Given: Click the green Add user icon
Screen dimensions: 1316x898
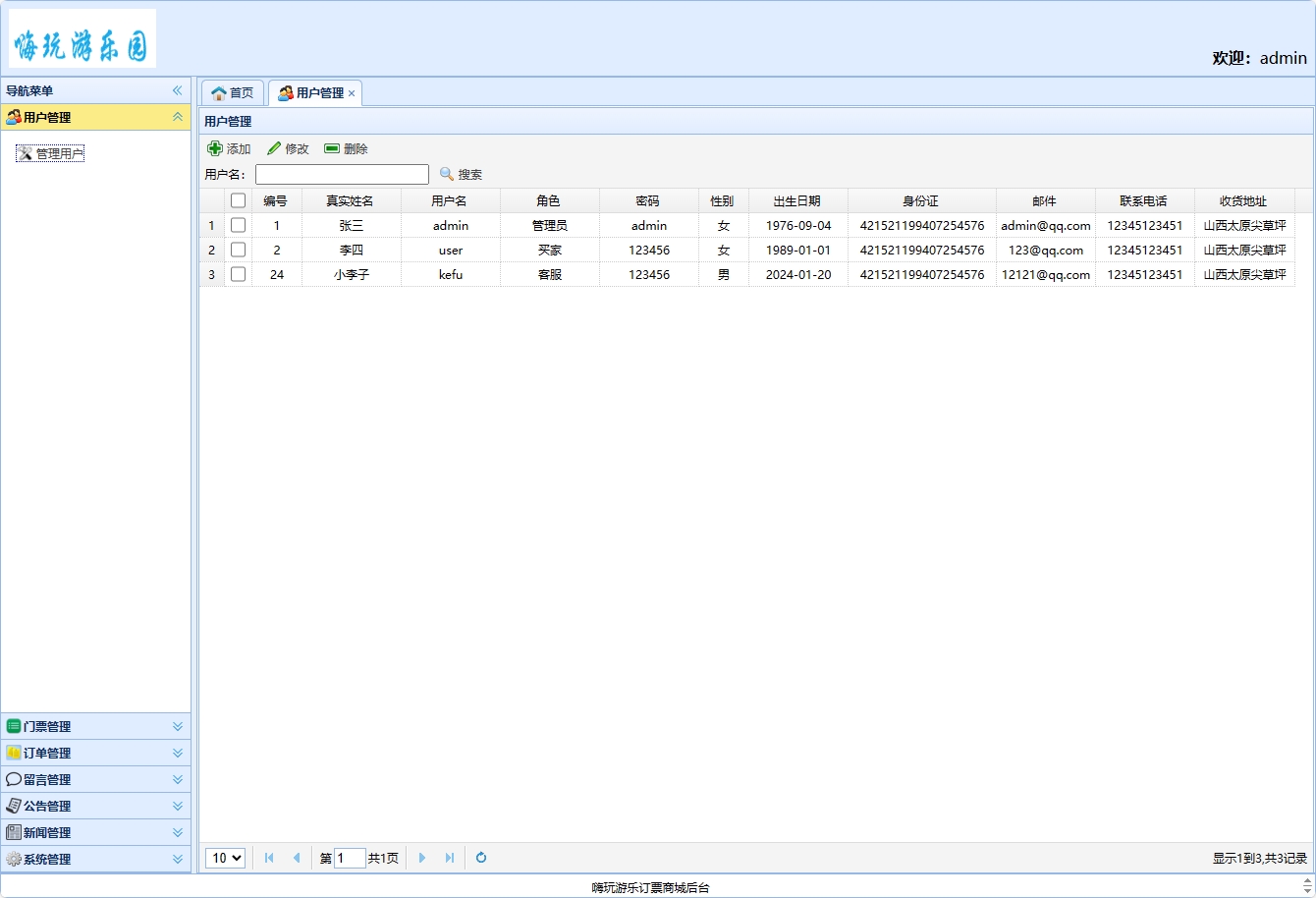Looking at the screenshot, I should pyautogui.click(x=215, y=148).
